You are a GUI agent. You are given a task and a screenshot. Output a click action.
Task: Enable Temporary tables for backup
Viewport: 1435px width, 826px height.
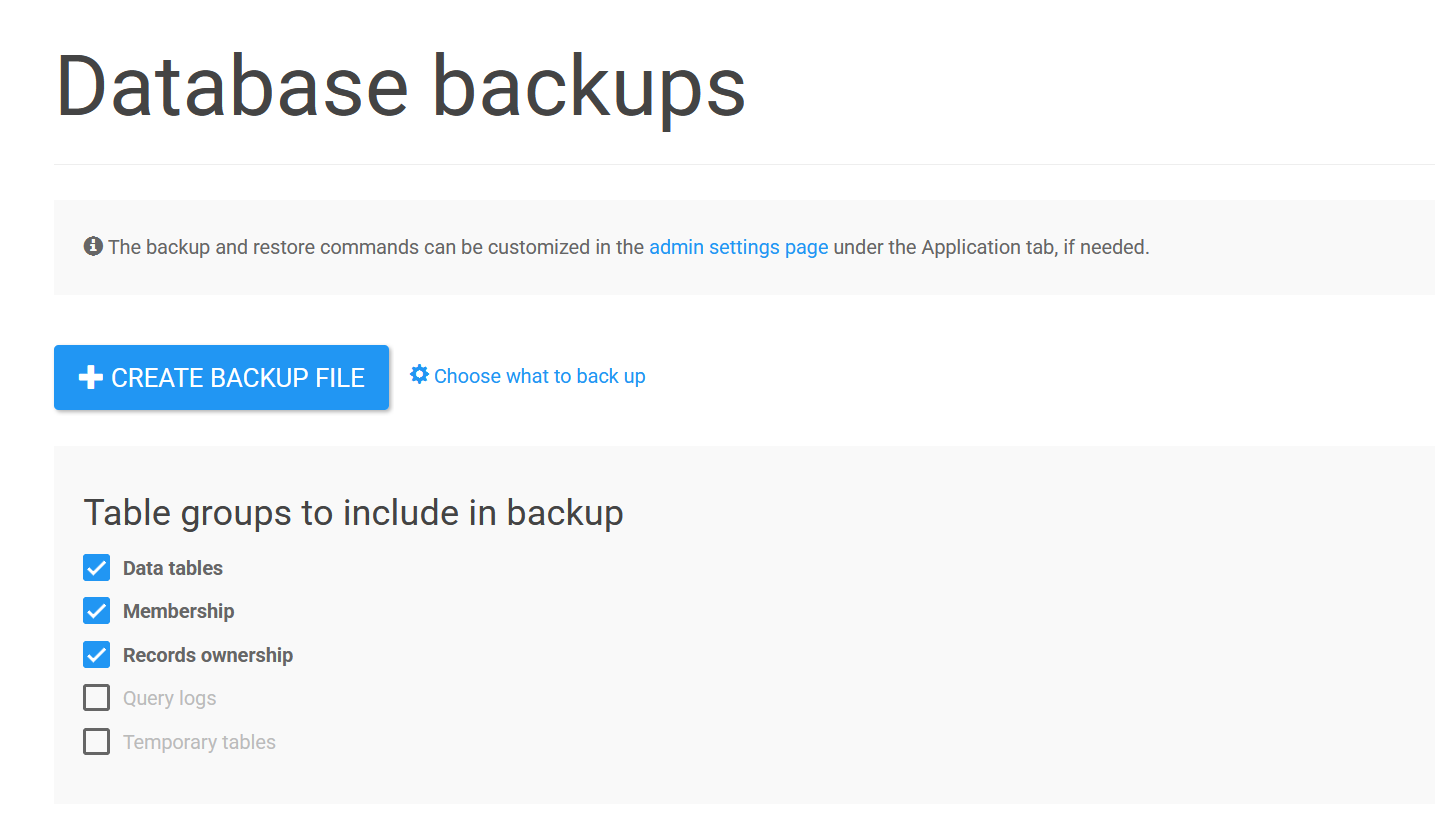pyautogui.click(x=96, y=741)
